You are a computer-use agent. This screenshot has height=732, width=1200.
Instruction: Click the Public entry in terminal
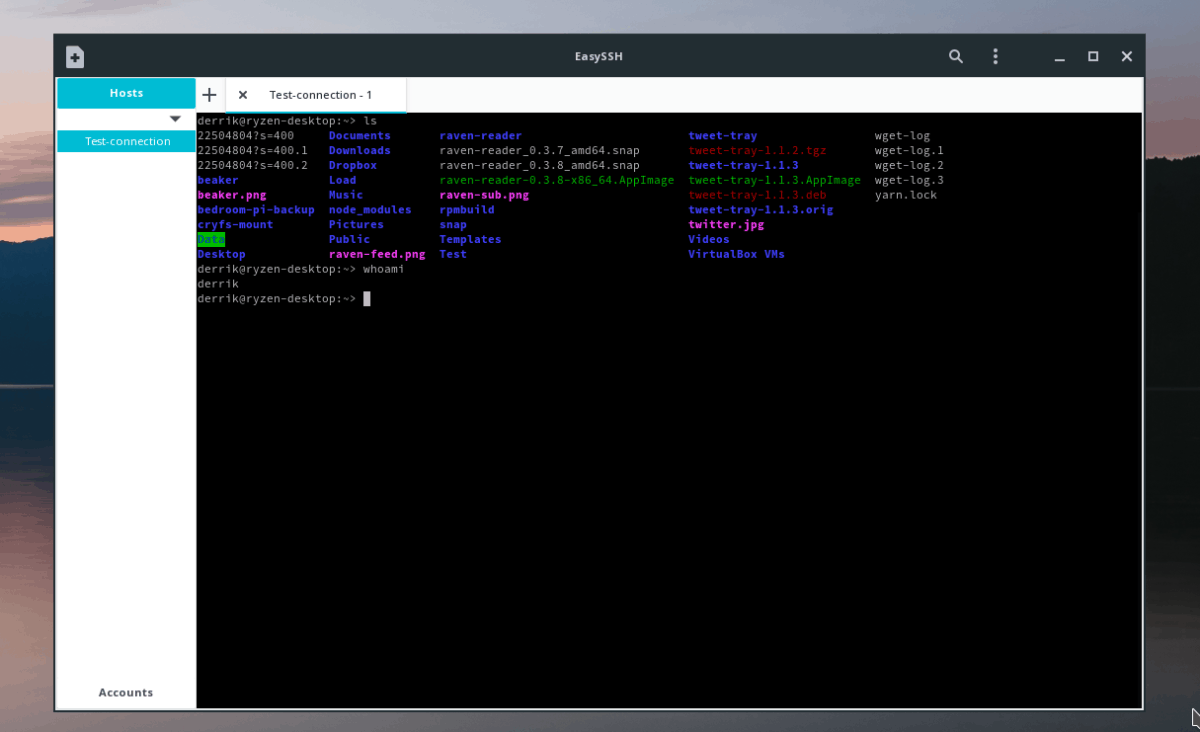click(x=349, y=240)
